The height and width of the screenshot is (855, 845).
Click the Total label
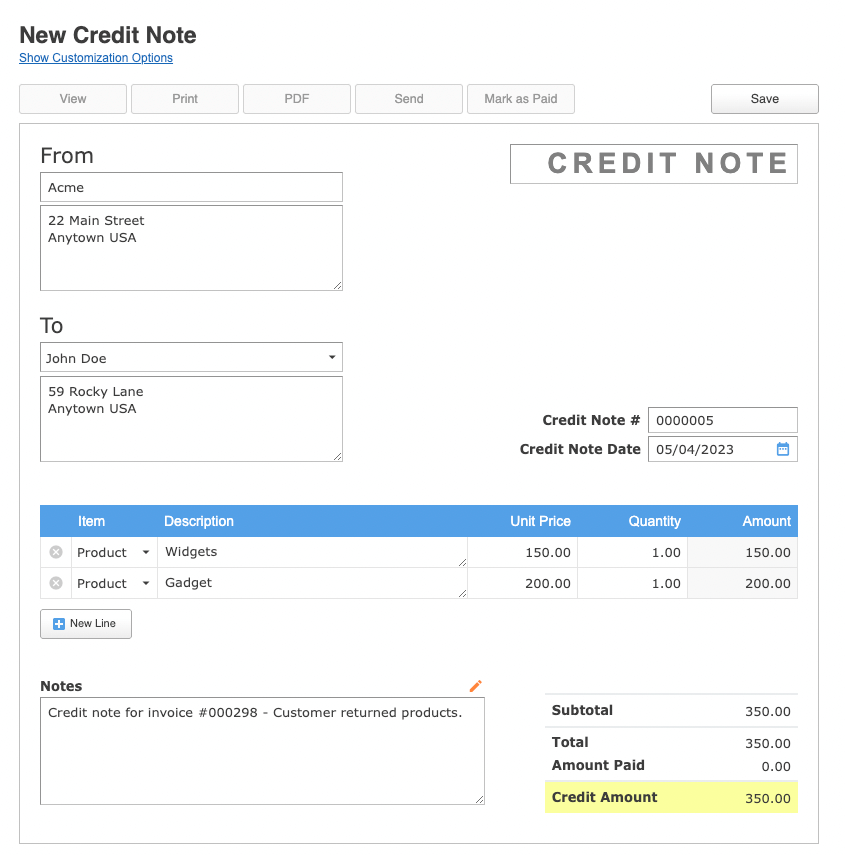coord(570,742)
